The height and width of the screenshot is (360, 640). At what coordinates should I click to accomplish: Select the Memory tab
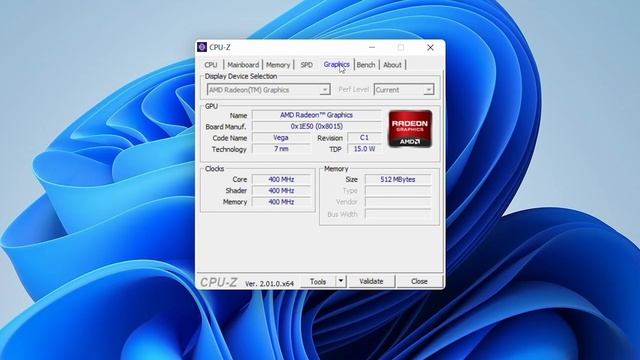pos(278,65)
